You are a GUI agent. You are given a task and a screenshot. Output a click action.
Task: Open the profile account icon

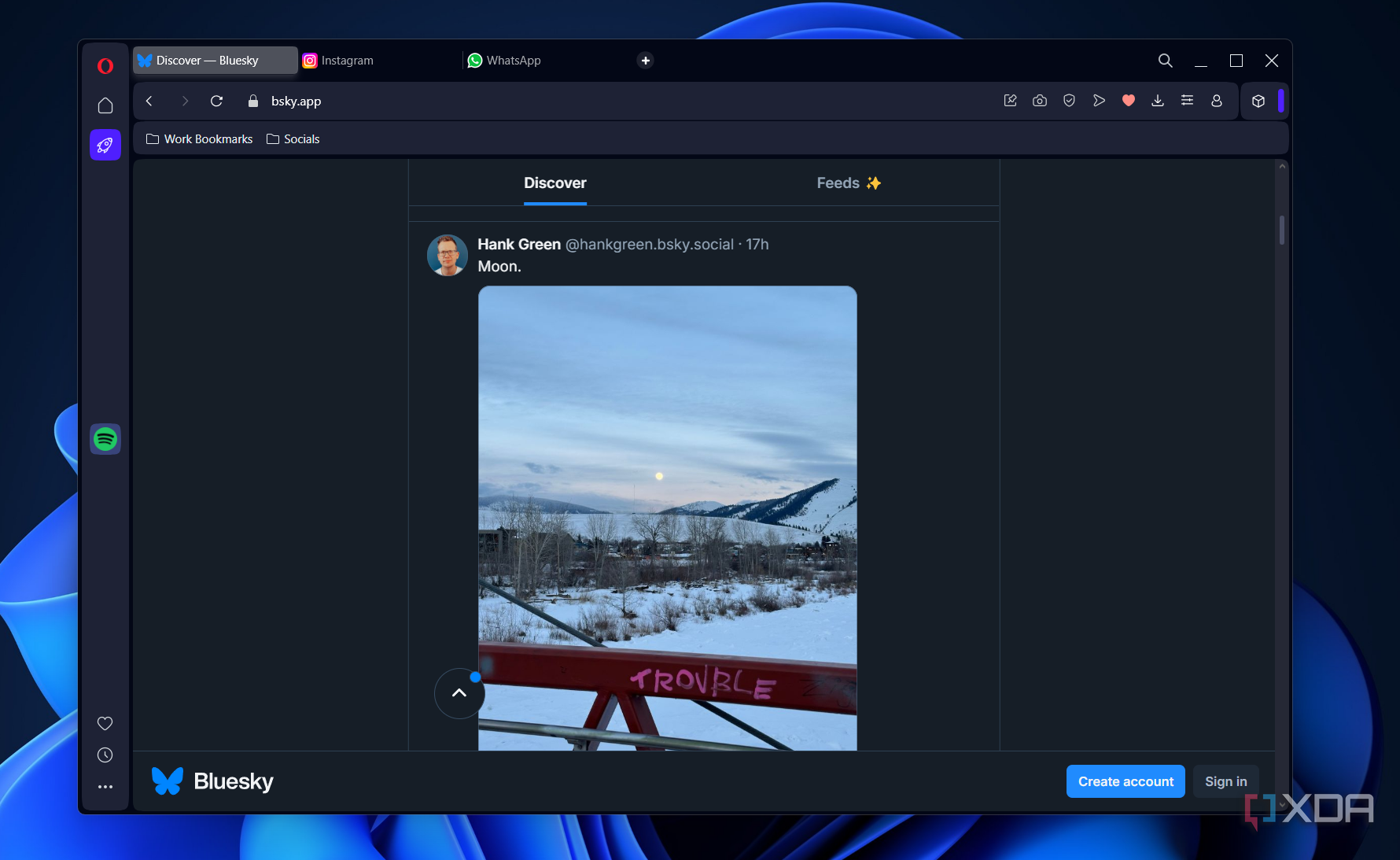(x=1217, y=101)
